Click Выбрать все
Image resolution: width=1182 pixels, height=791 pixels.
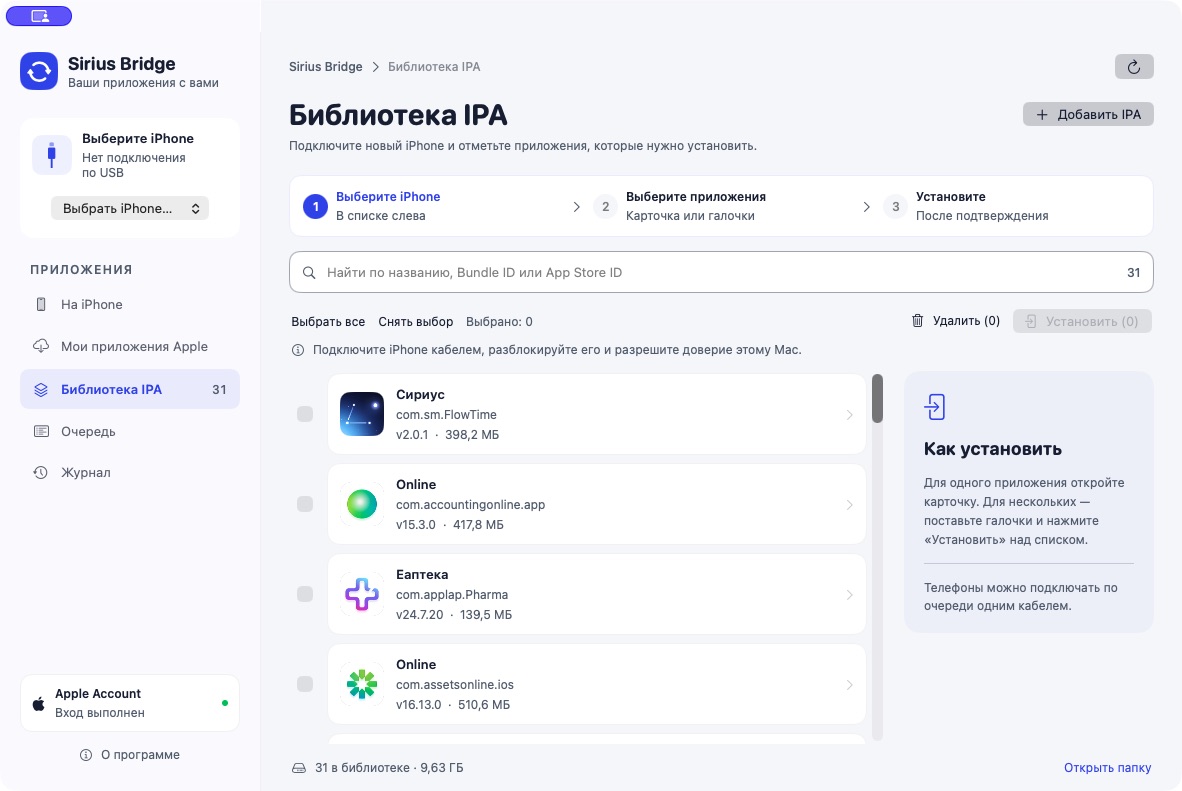coord(328,321)
